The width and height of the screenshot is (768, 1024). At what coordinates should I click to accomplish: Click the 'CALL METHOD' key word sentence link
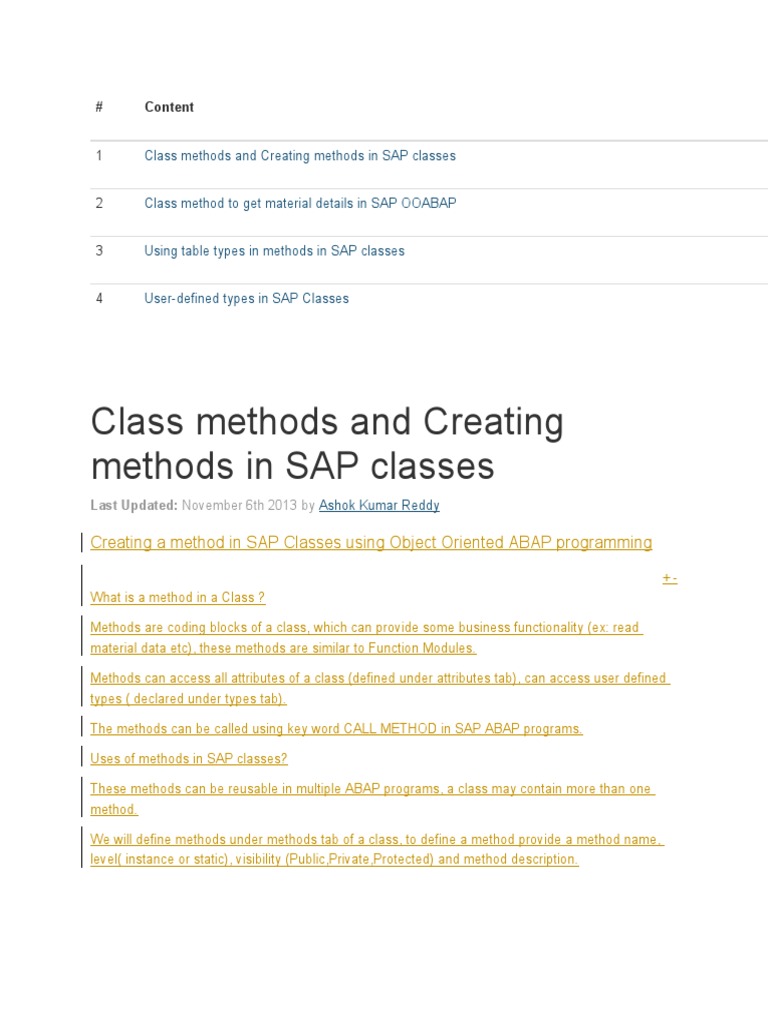[336, 729]
